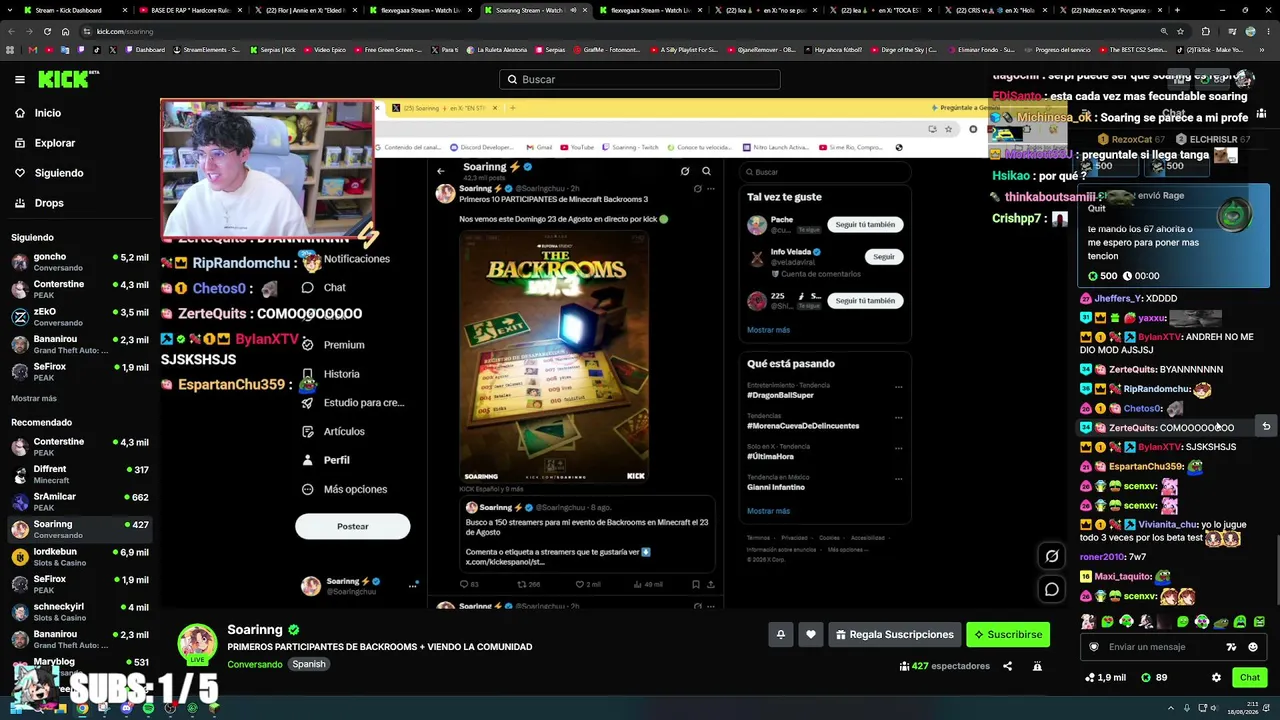Click Maxi_taquito username in chat

(x=1124, y=577)
